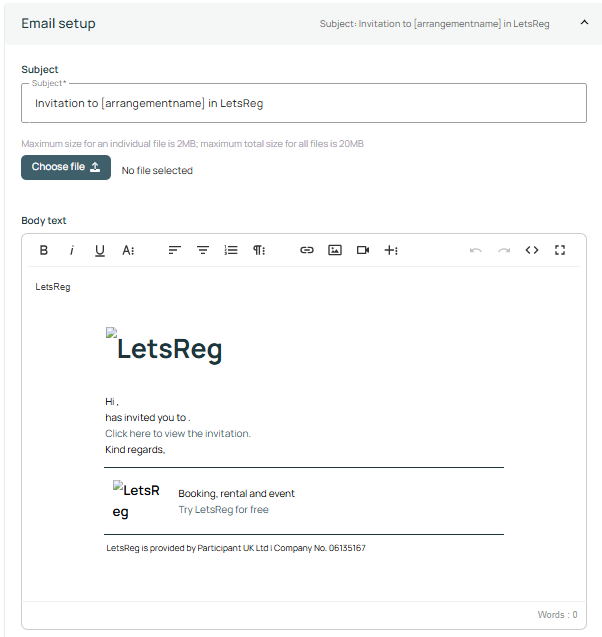Insert a hyperlink
Image resolution: width=602 pixels, height=637 pixels.
point(307,250)
